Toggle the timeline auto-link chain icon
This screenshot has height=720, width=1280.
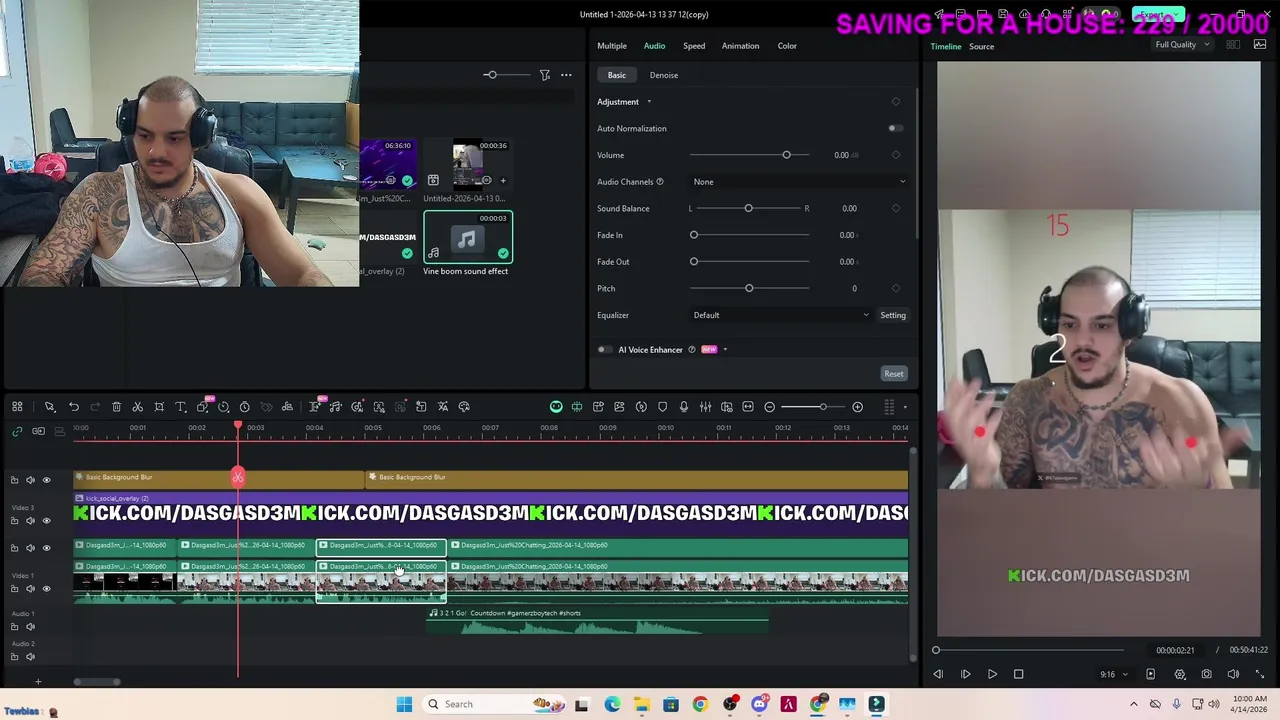point(17,431)
